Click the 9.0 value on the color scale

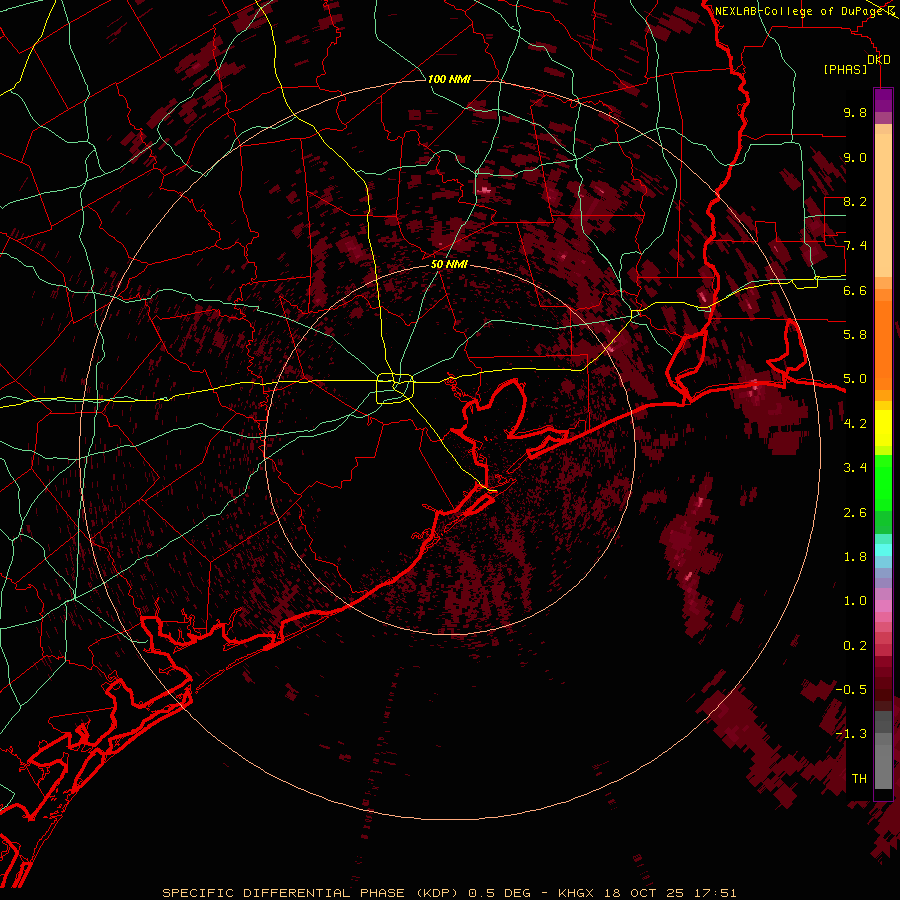pyautogui.click(x=855, y=157)
